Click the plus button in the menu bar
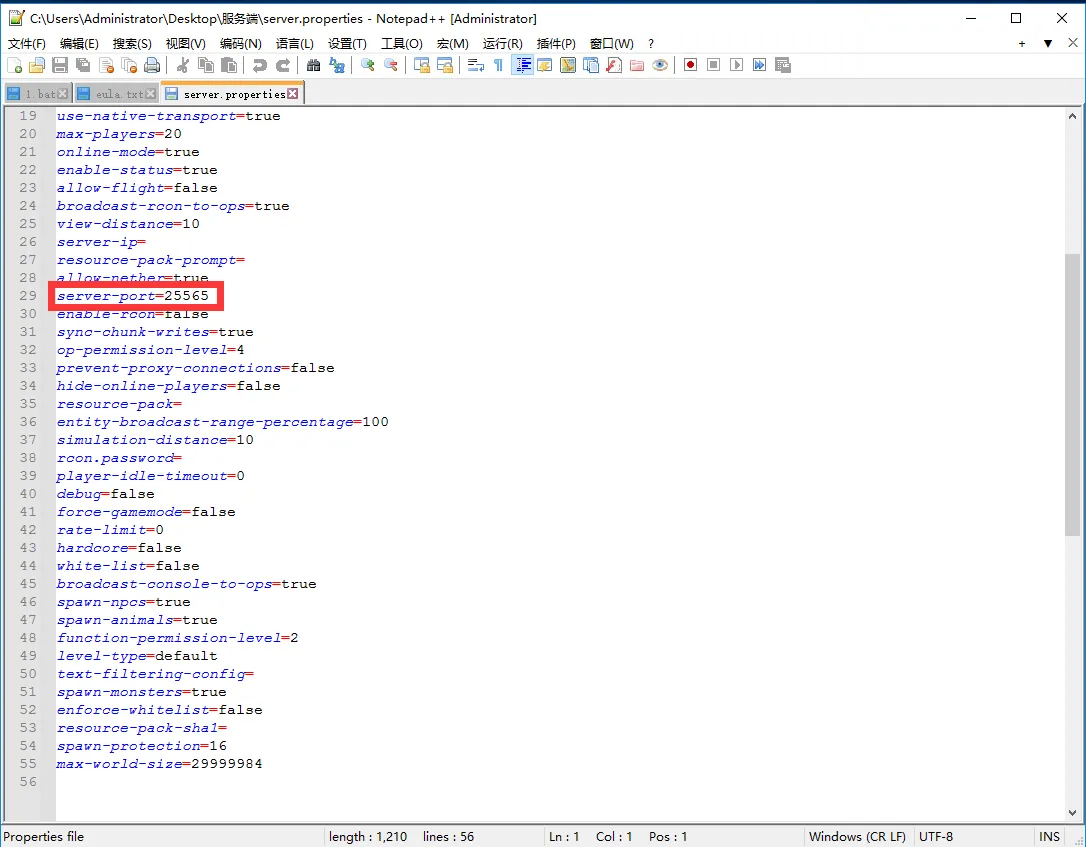 tap(1022, 44)
